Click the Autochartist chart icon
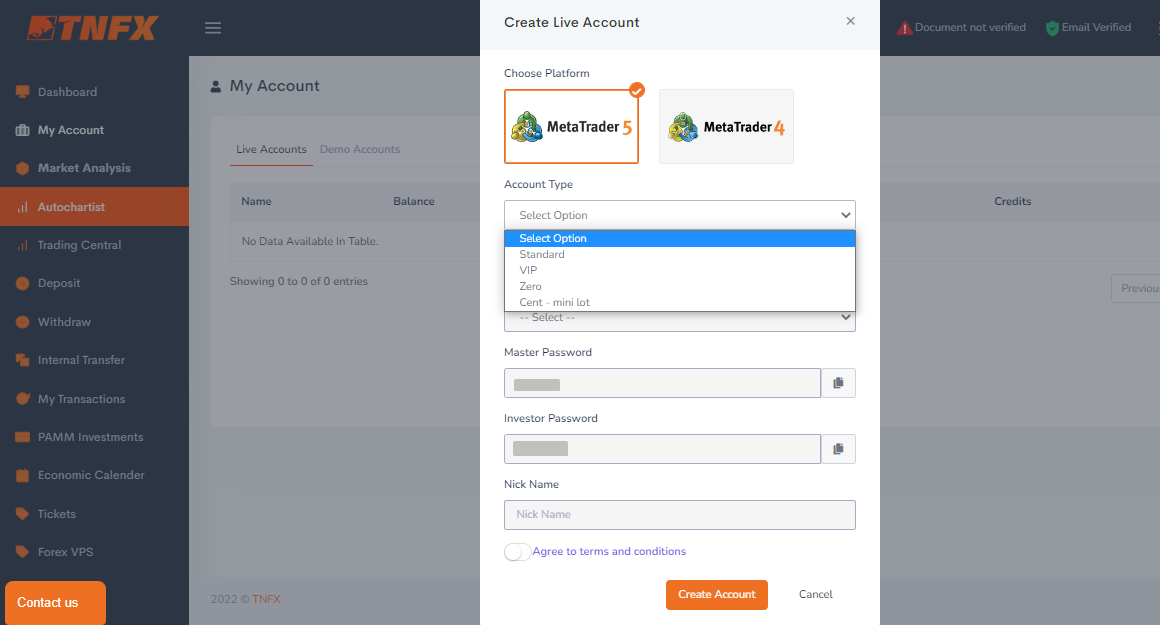 point(22,207)
